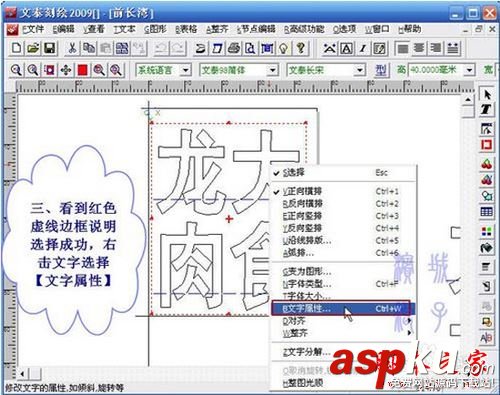This screenshot has width=500, height=395.
Task: Click the outlined 龙 character on canvas
Action: pos(191,172)
